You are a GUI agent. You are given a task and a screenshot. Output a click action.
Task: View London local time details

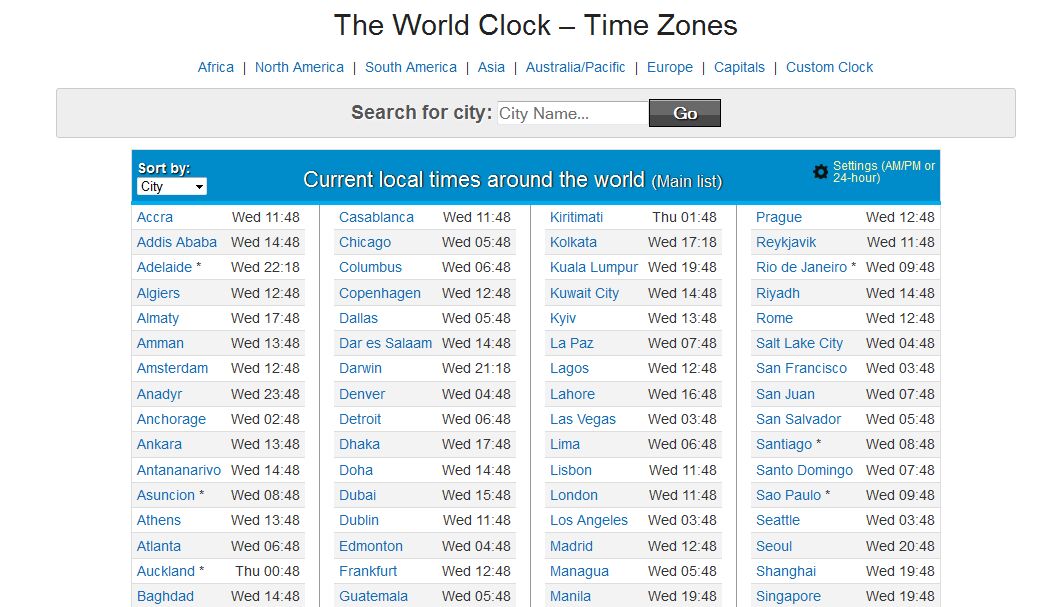pos(574,495)
